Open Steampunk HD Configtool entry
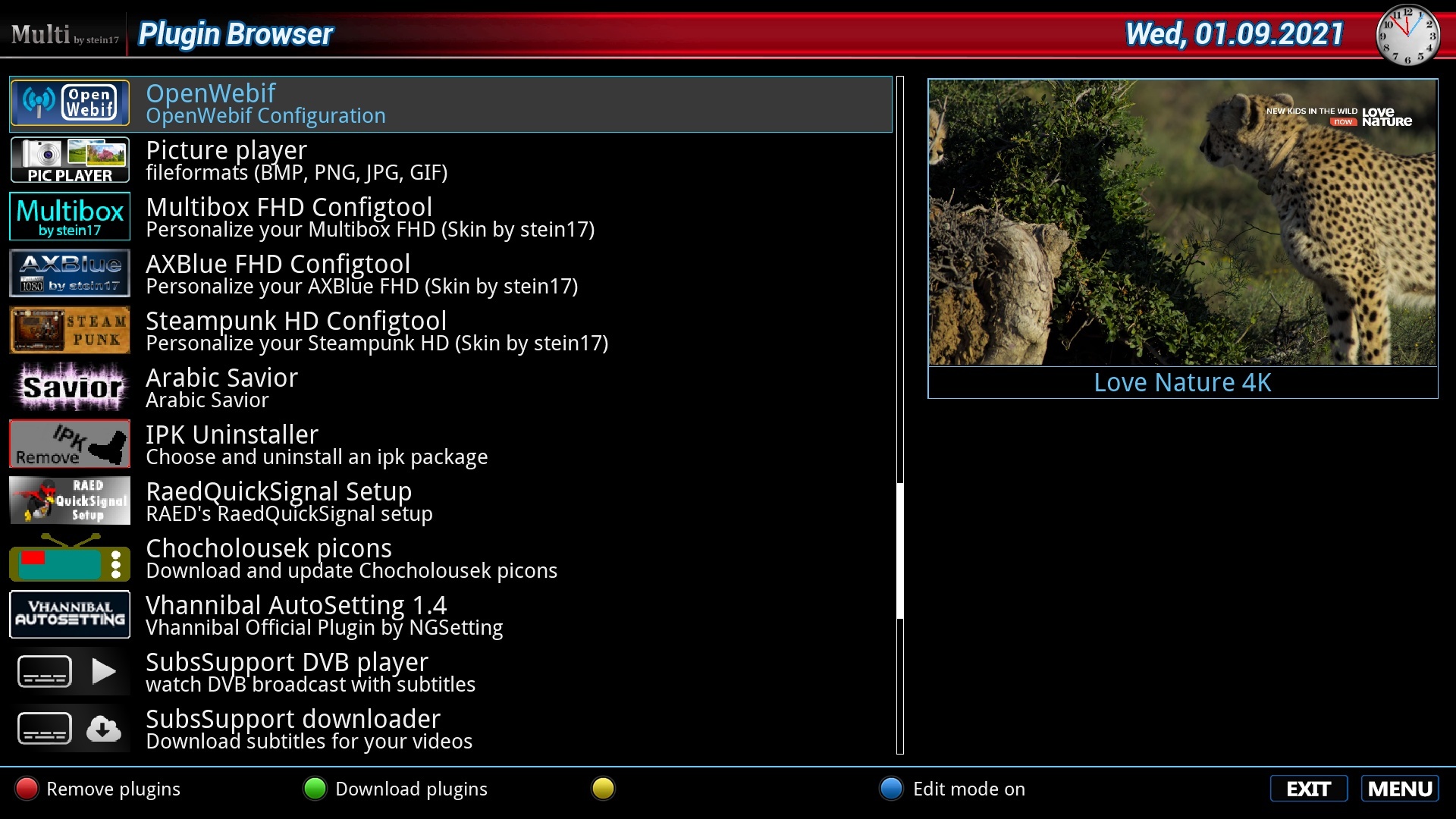1456x819 pixels. point(450,331)
